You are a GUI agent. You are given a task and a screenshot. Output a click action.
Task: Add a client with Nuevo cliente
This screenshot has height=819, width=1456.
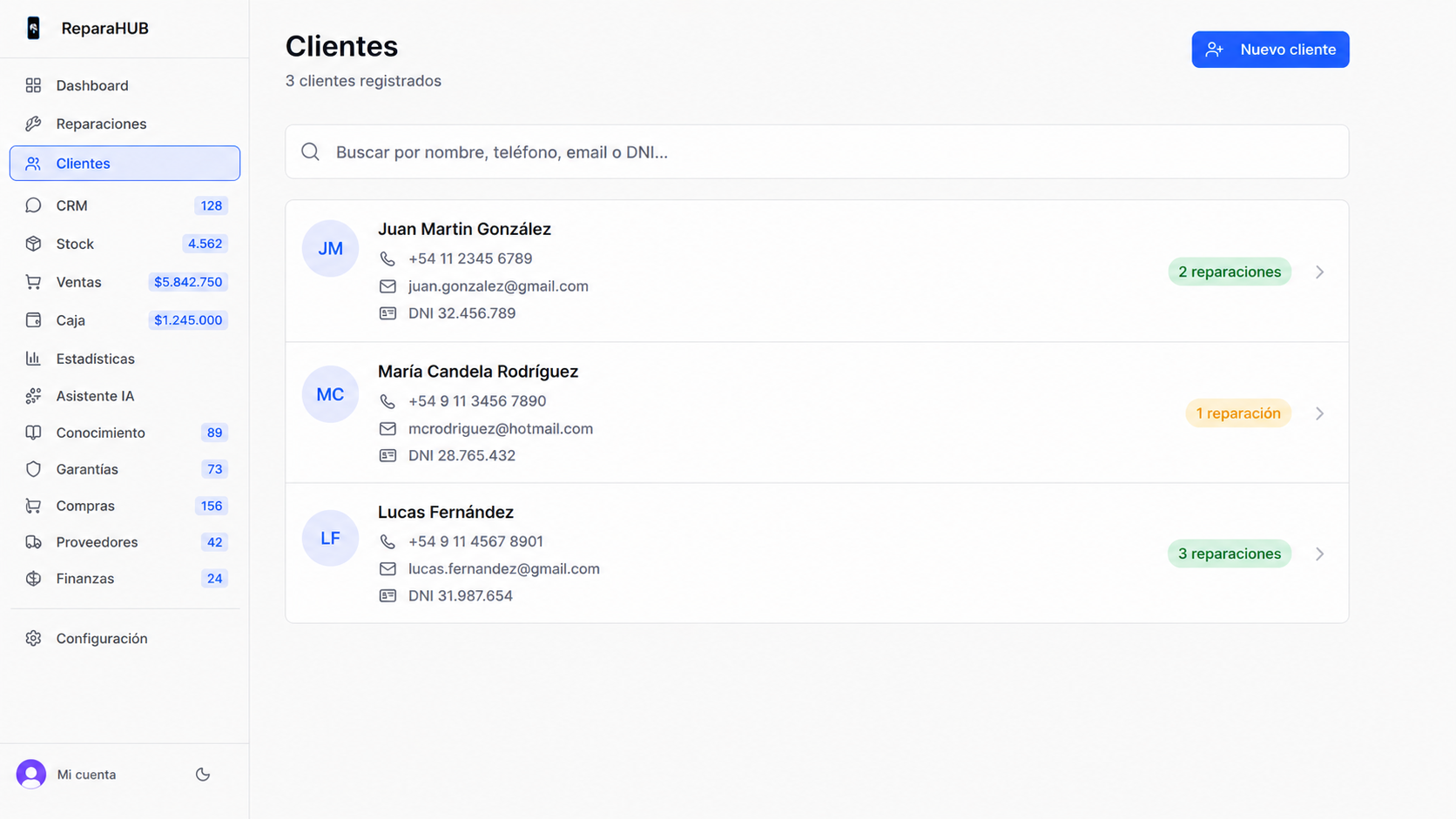point(1270,50)
